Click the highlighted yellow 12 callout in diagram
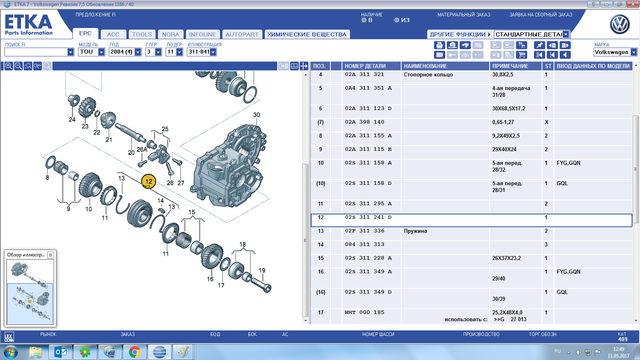The height and width of the screenshot is (360, 640). coord(149,181)
